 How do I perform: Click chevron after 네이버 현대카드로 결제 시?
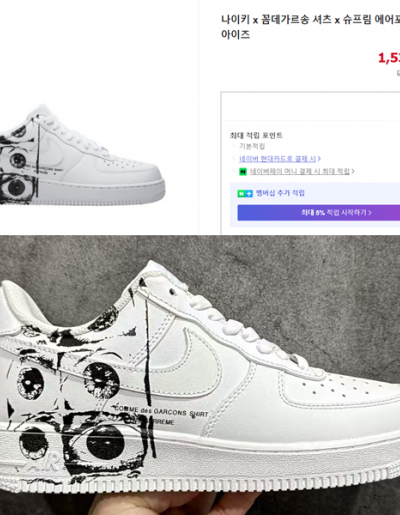click(x=319, y=159)
